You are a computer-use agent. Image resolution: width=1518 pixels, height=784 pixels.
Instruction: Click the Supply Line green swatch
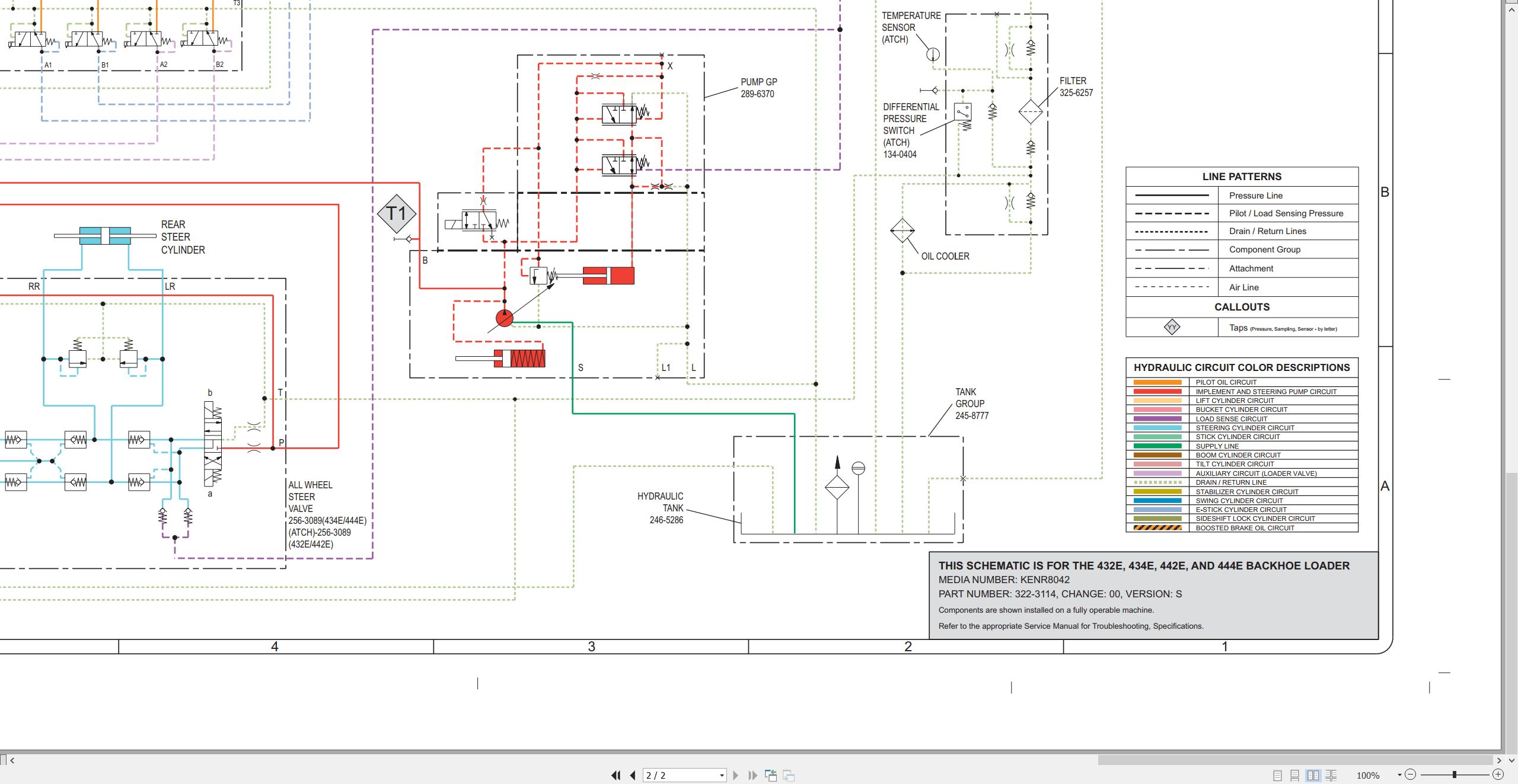1157,446
